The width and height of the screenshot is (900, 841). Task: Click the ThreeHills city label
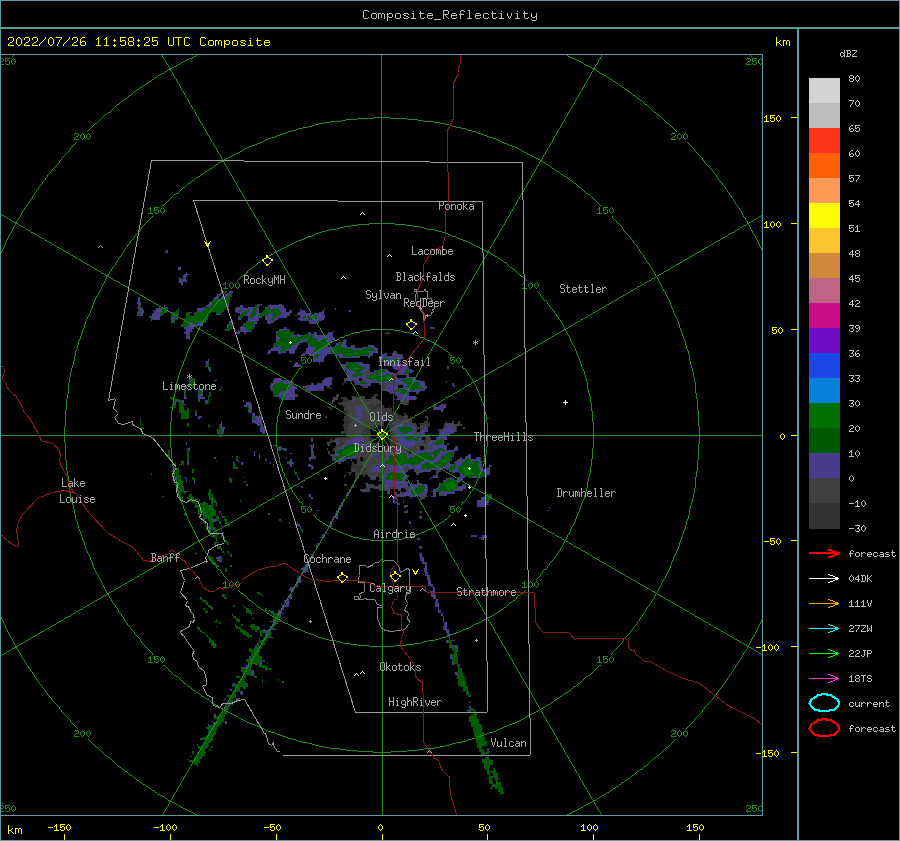(503, 437)
